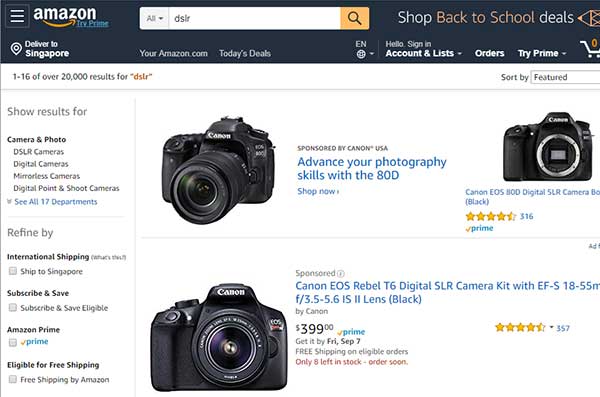Click the Deliver to Singapore location pin
600x397 pixels.
[x=16, y=49]
